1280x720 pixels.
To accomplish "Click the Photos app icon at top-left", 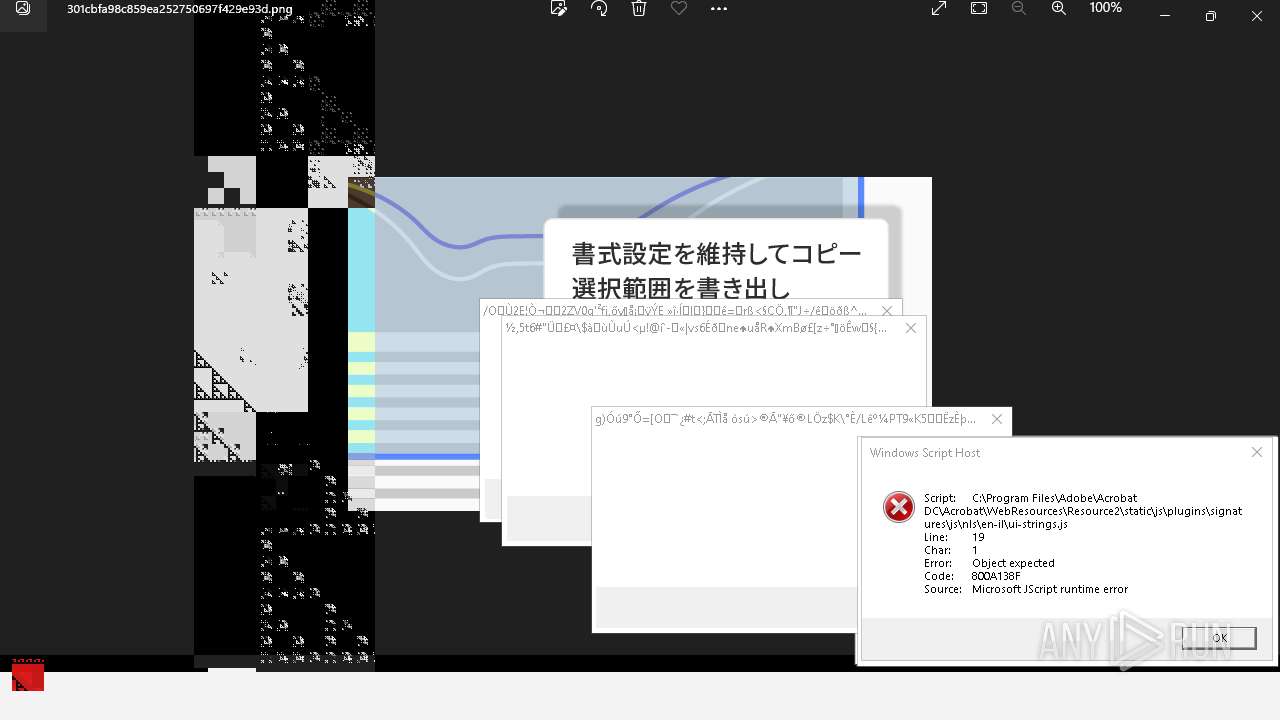I will 23,8.
